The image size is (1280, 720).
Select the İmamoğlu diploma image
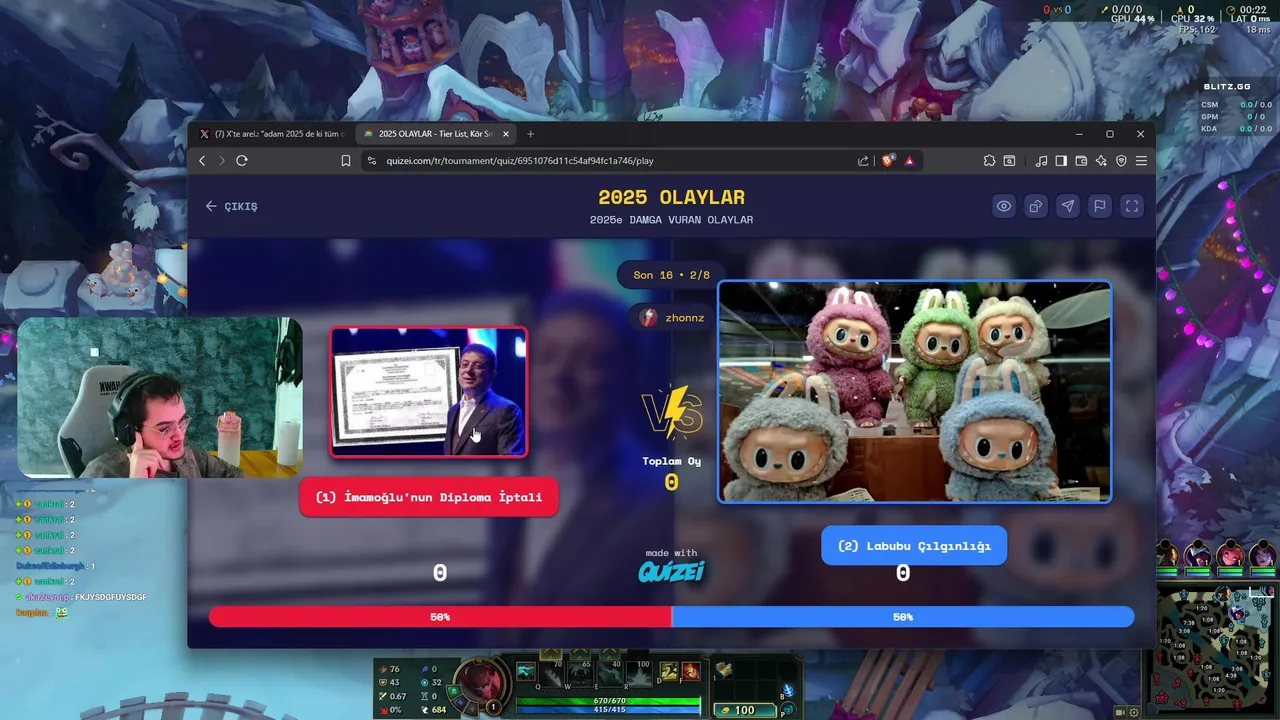pos(429,392)
